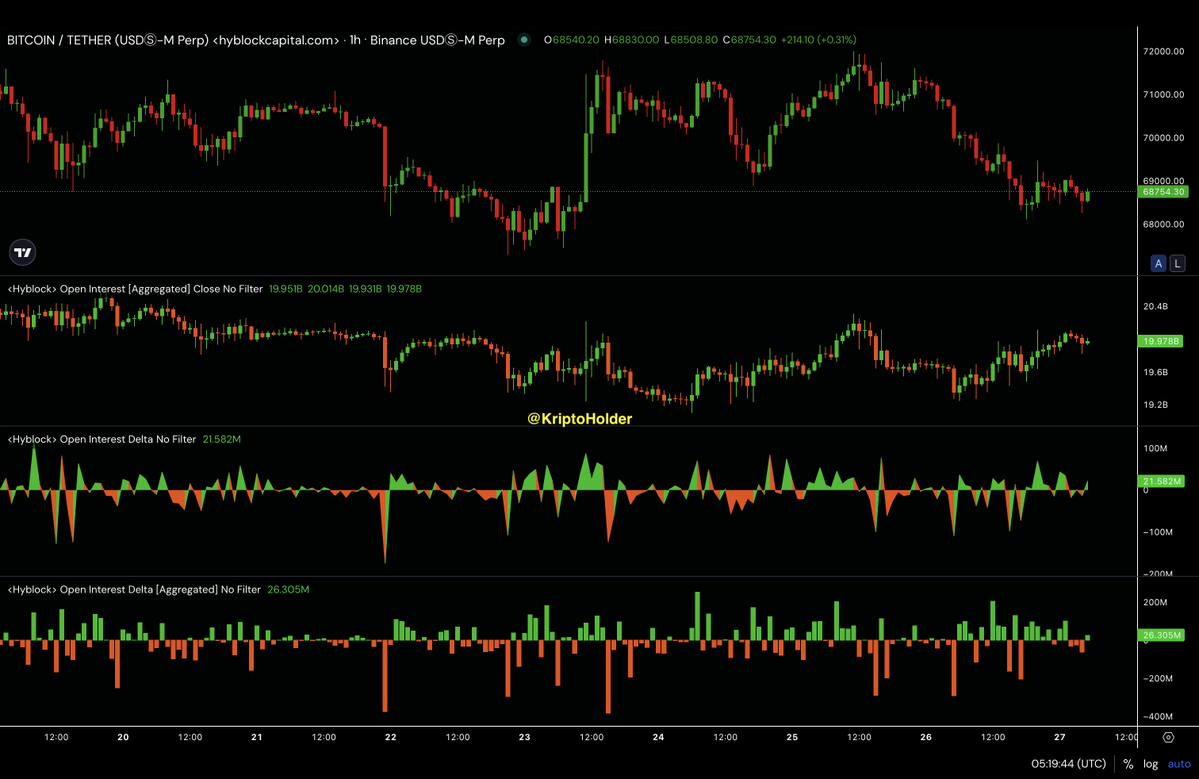Click the green market status dot
This screenshot has width=1199, height=779.
tap(524, 40)
